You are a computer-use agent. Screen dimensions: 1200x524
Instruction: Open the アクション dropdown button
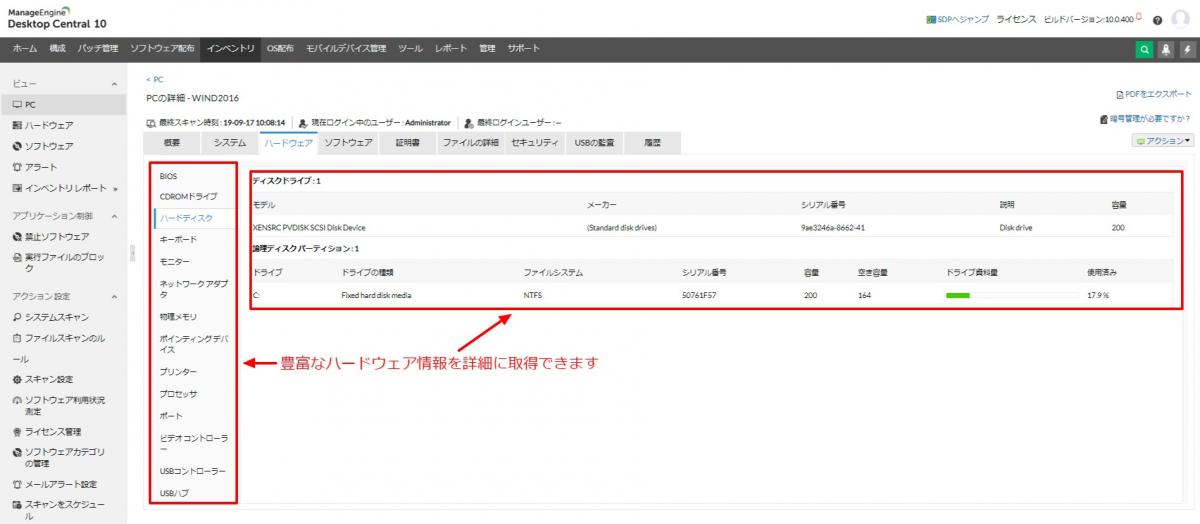(x=1164, y=141)
